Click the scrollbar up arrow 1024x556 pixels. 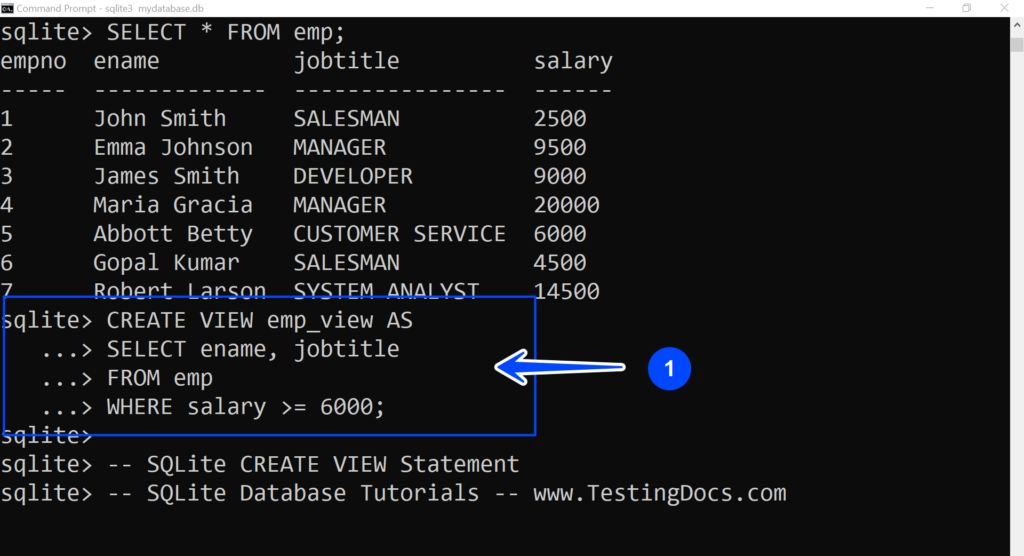1017,25
